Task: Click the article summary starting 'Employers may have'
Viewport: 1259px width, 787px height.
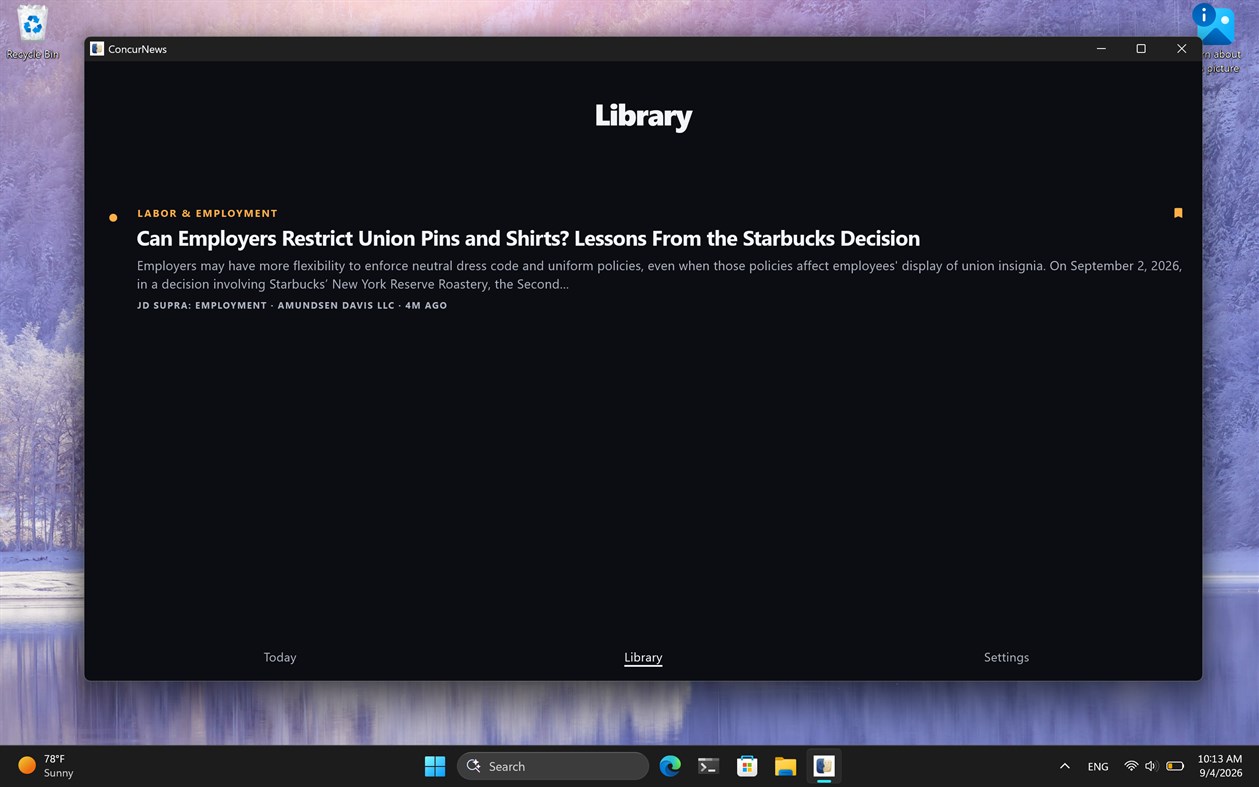Action: click(659, 275)
